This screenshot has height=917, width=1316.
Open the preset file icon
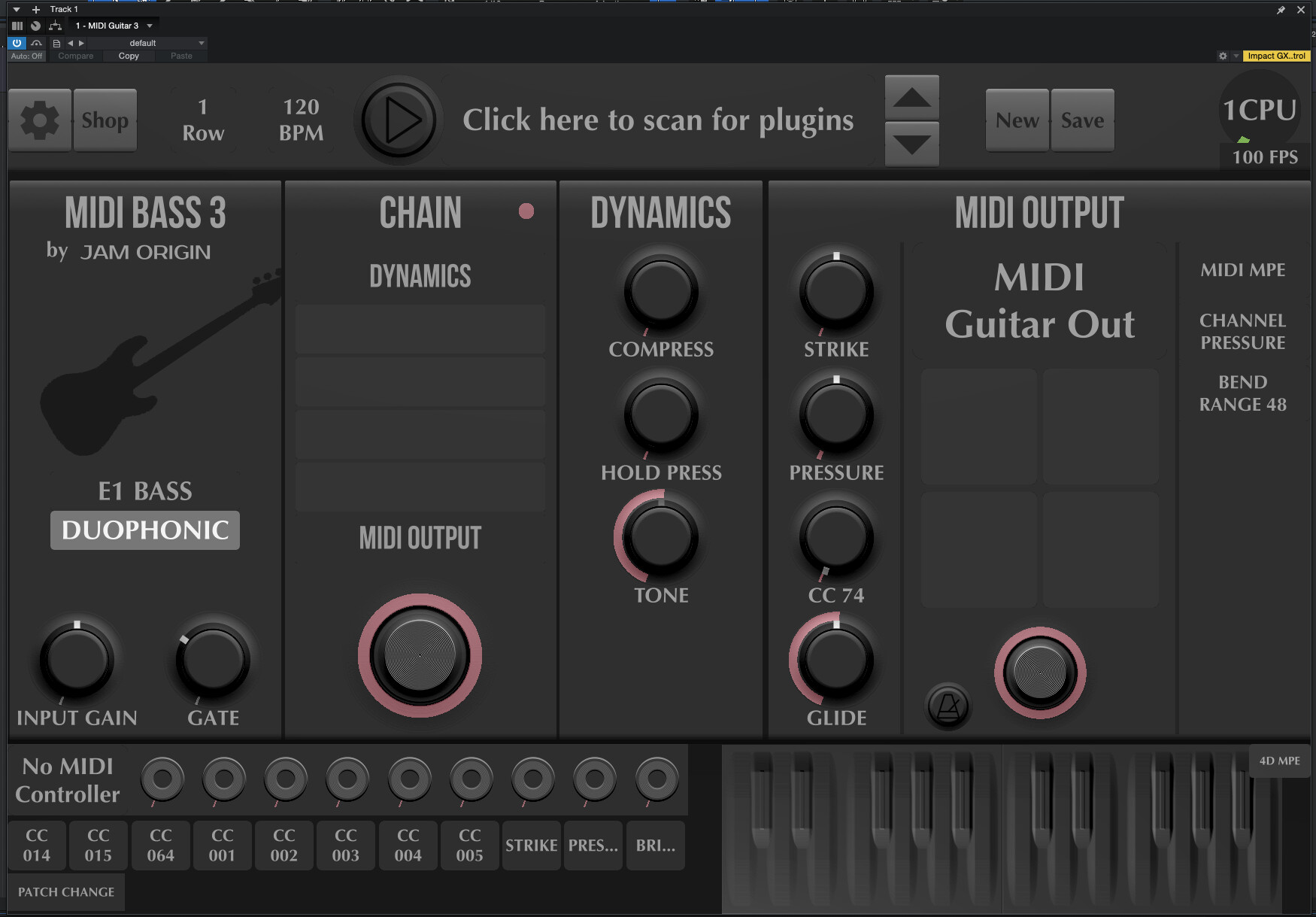coord(56,44)
